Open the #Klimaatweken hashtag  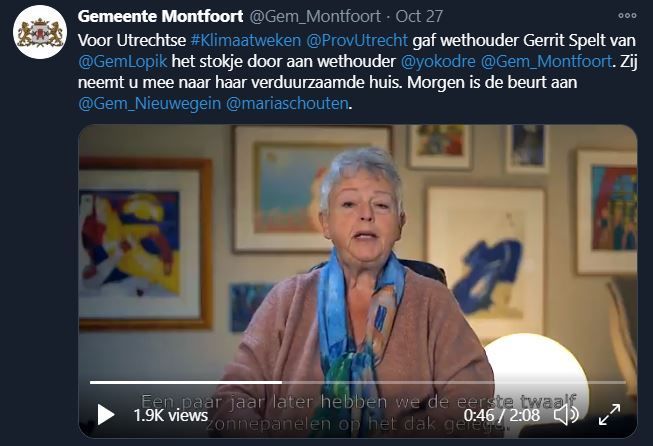pos(246,40)
